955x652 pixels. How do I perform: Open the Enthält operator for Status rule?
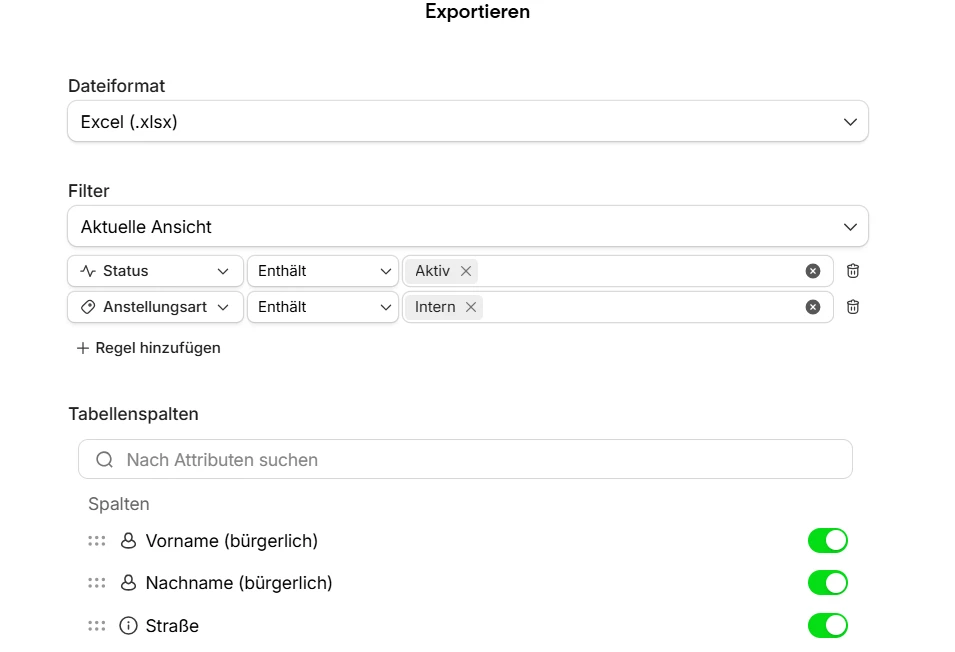pos(323,271)
